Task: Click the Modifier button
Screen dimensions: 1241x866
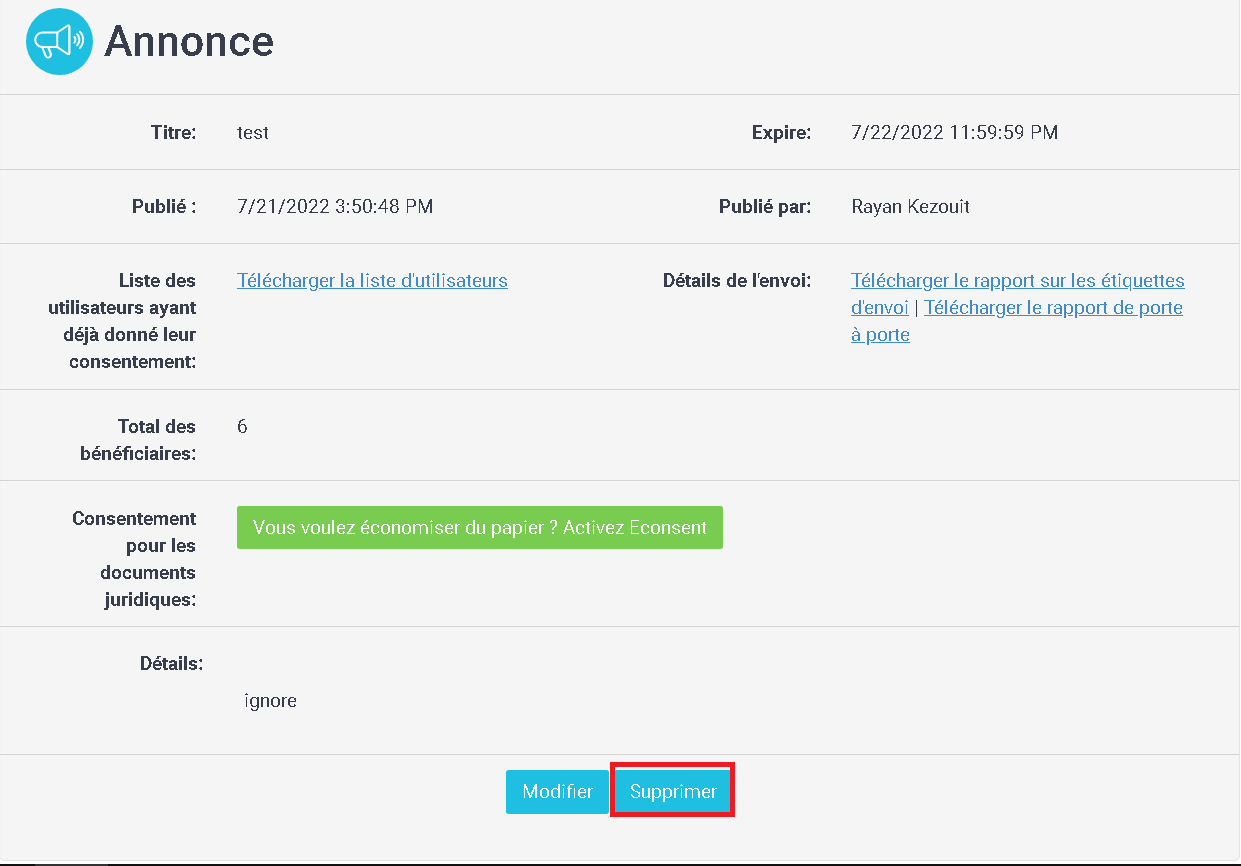Action: tap(557, 791)
